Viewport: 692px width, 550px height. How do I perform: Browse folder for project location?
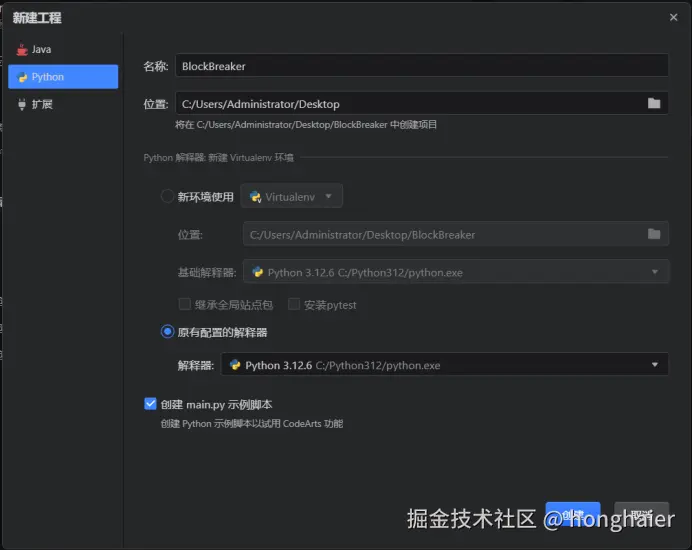coord(654,104)
